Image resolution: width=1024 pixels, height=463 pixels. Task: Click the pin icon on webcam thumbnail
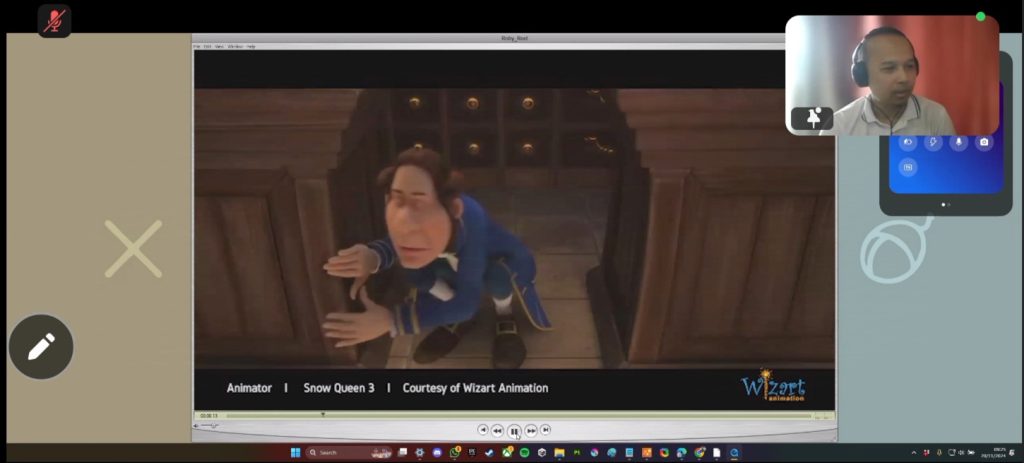point(812,119)
